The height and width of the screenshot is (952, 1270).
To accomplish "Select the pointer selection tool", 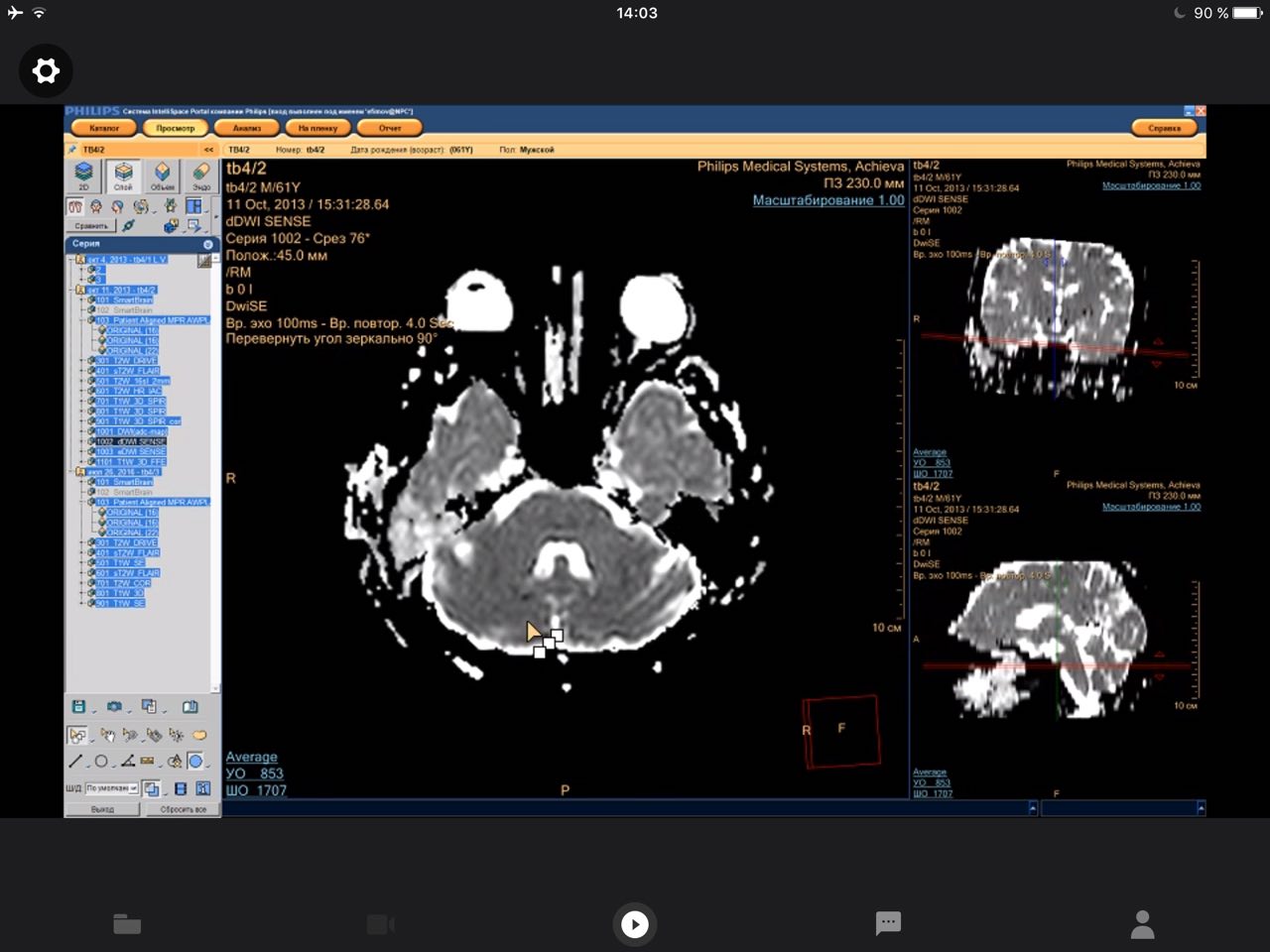I will pyautogui.click(x=77, y=735).
